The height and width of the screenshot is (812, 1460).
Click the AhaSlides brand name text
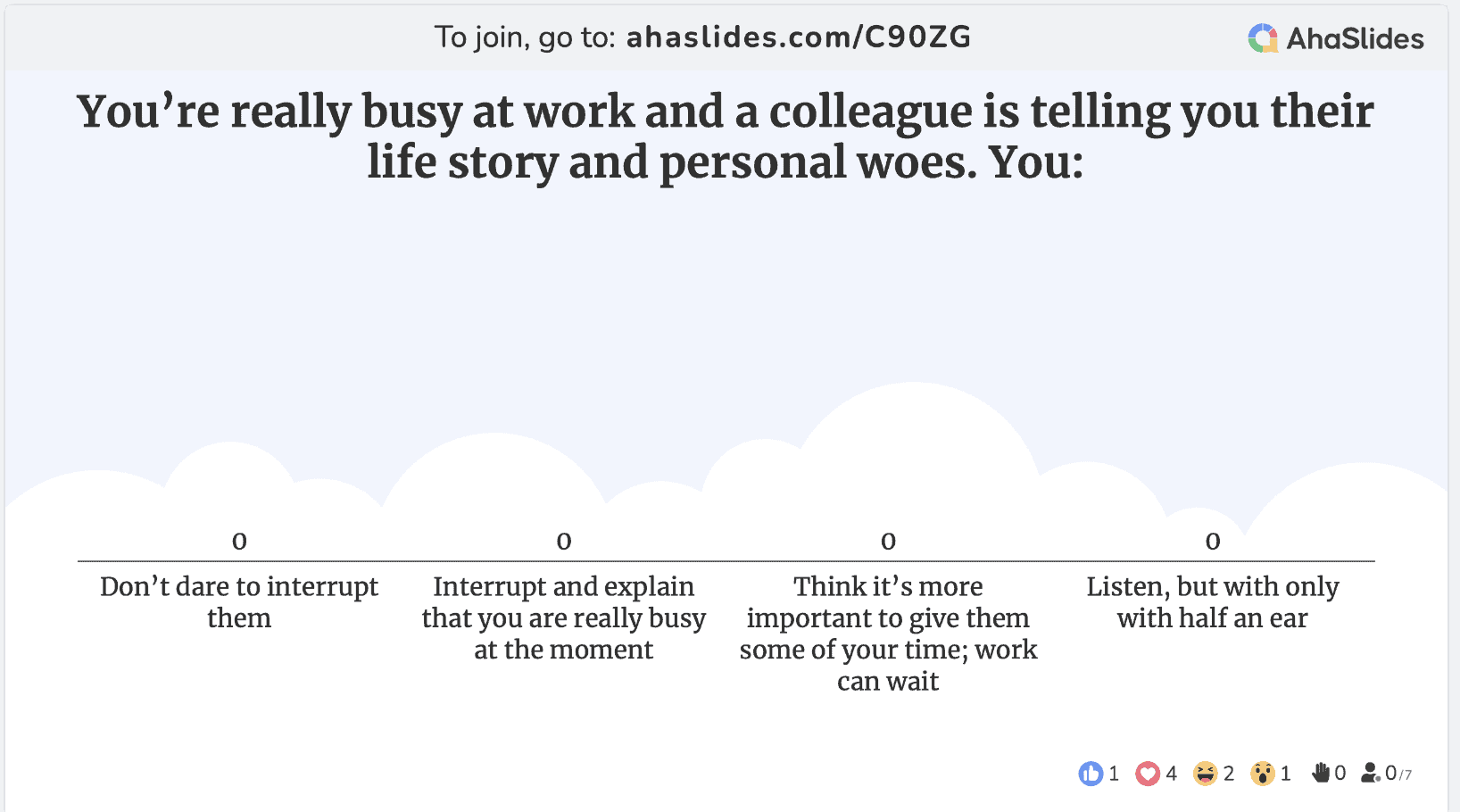(x=1355, y=38)
